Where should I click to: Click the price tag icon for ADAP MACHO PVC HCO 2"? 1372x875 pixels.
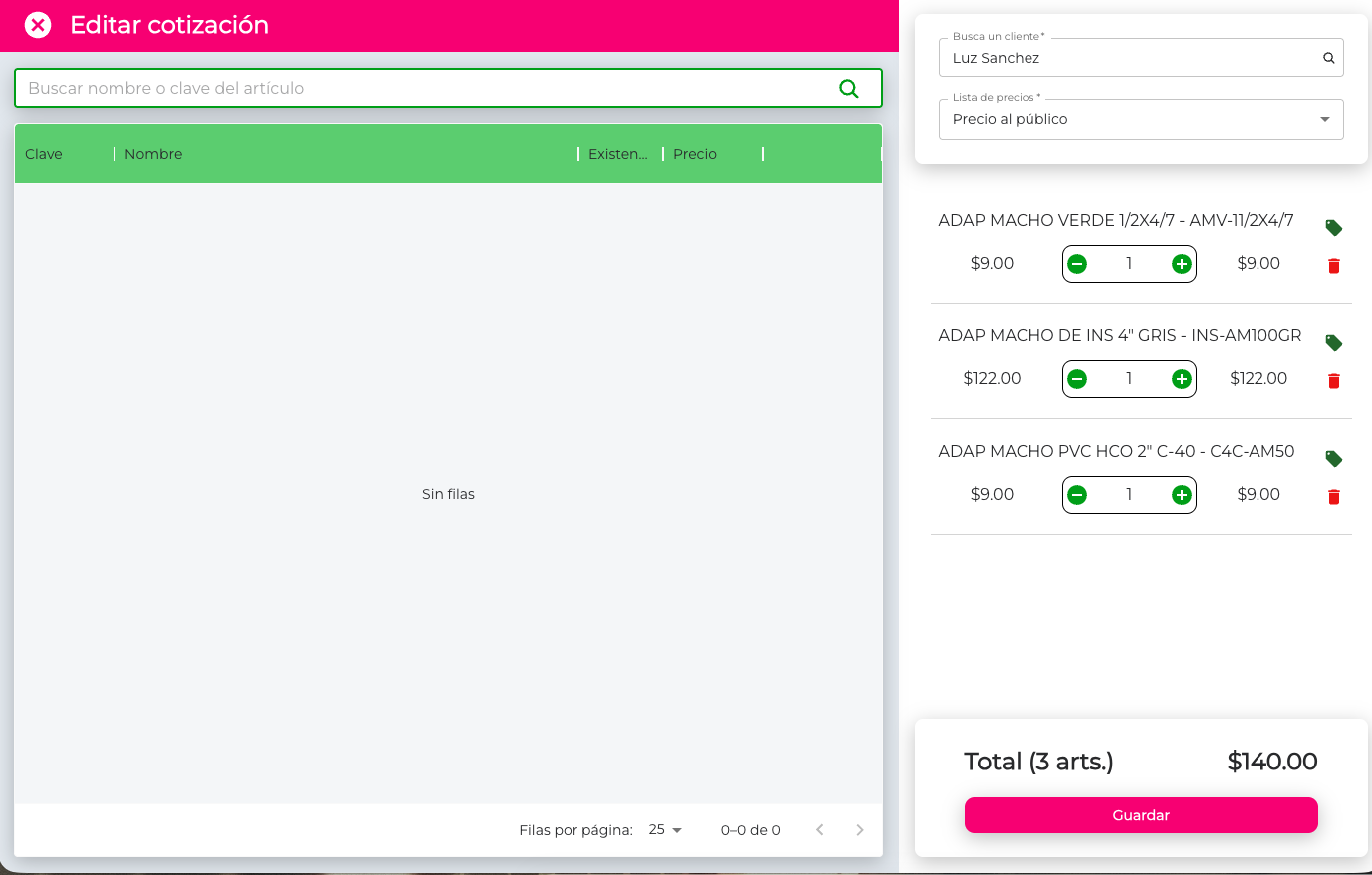(1333, 459)
